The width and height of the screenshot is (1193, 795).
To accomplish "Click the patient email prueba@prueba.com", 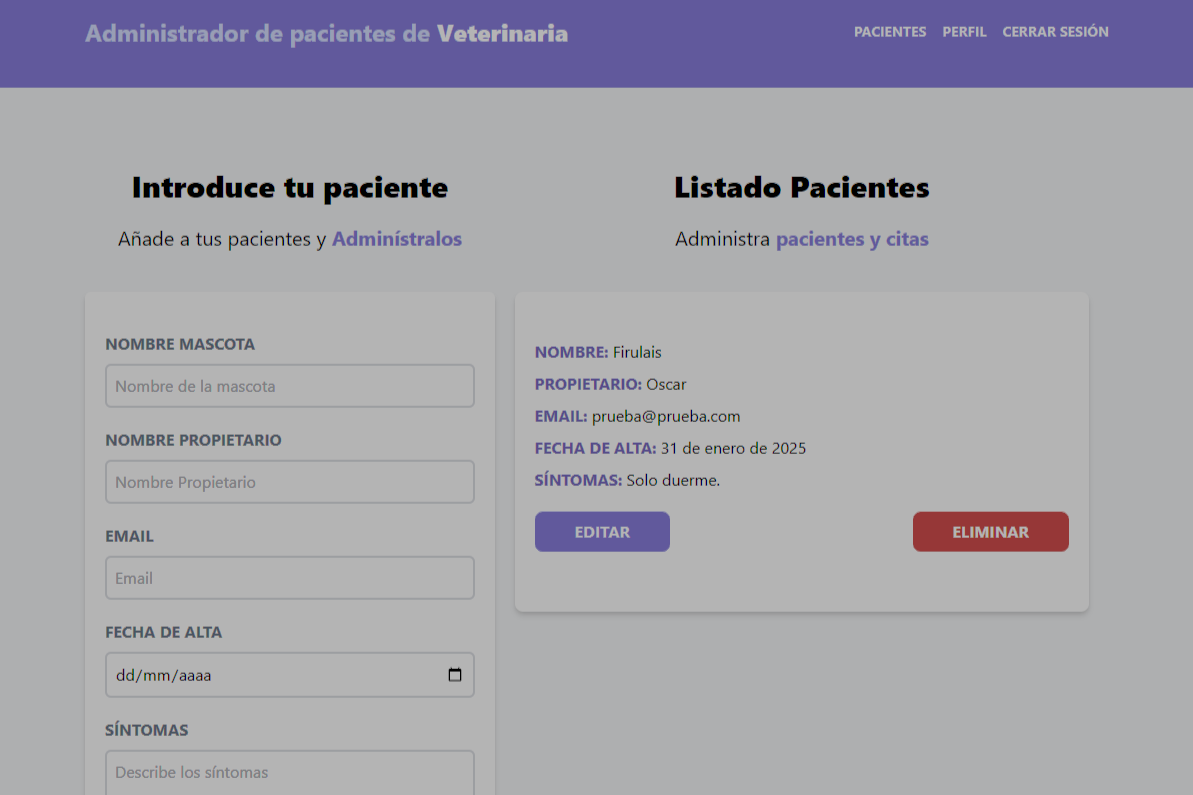I will click(665, 416).
